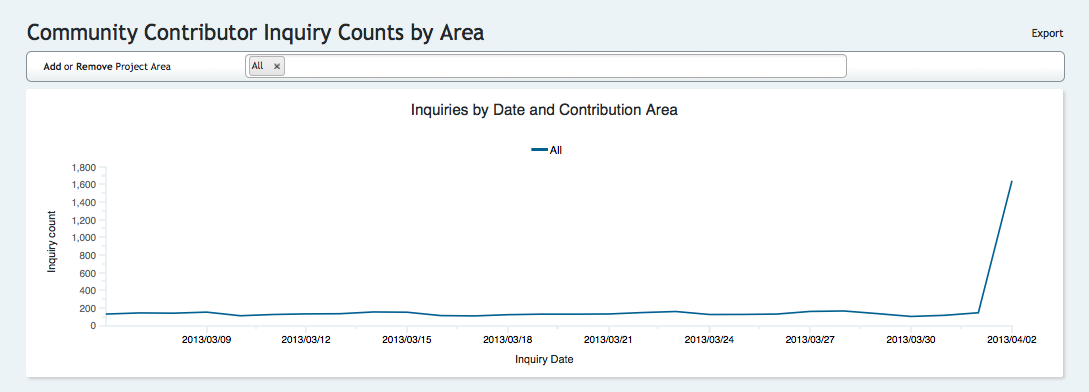The width and height of the screenshot is (1089, 392).
Task: Click the chart title Inquiries by Date
Action: click(544, 111)
